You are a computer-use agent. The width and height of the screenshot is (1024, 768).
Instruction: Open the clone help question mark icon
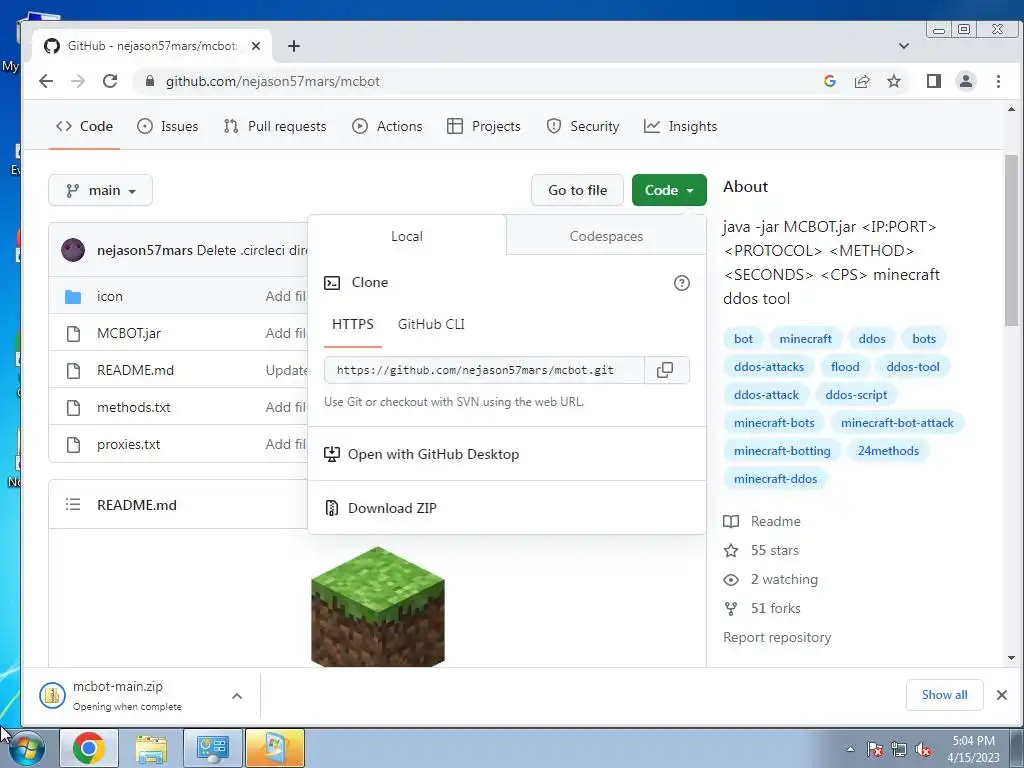pos(681,283)
